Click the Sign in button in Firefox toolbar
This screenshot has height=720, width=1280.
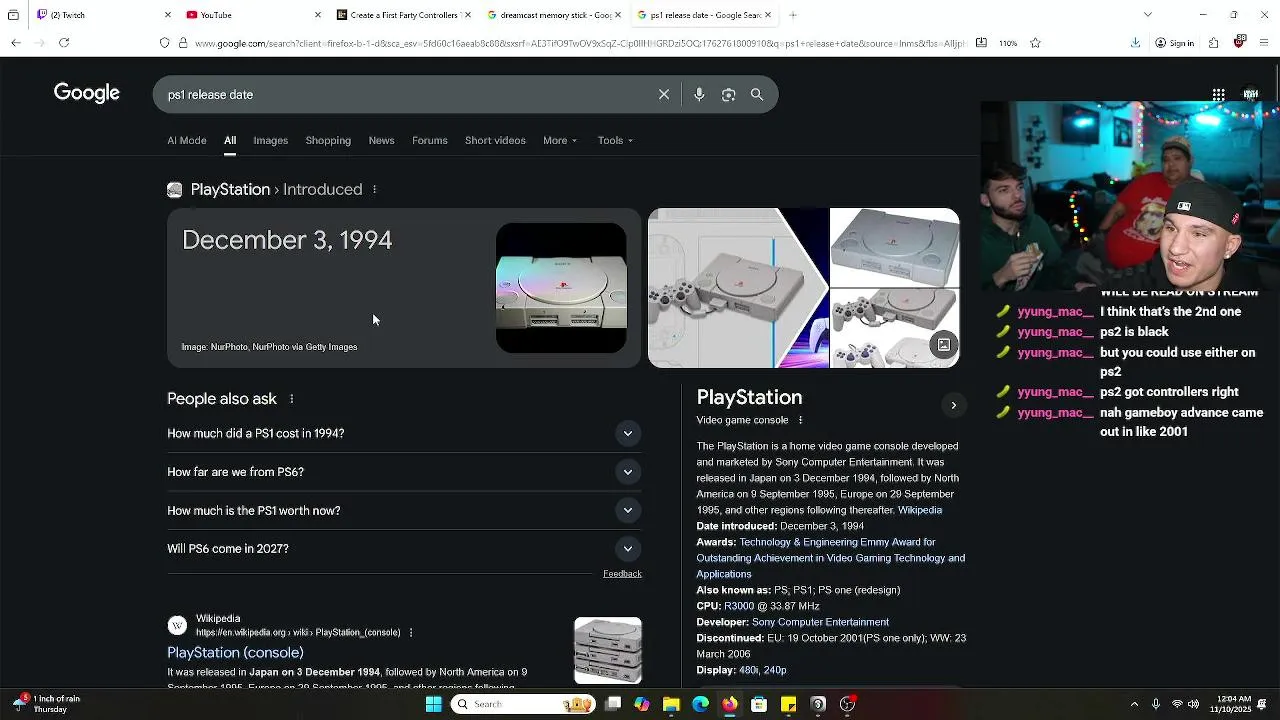click(1175, 43)
